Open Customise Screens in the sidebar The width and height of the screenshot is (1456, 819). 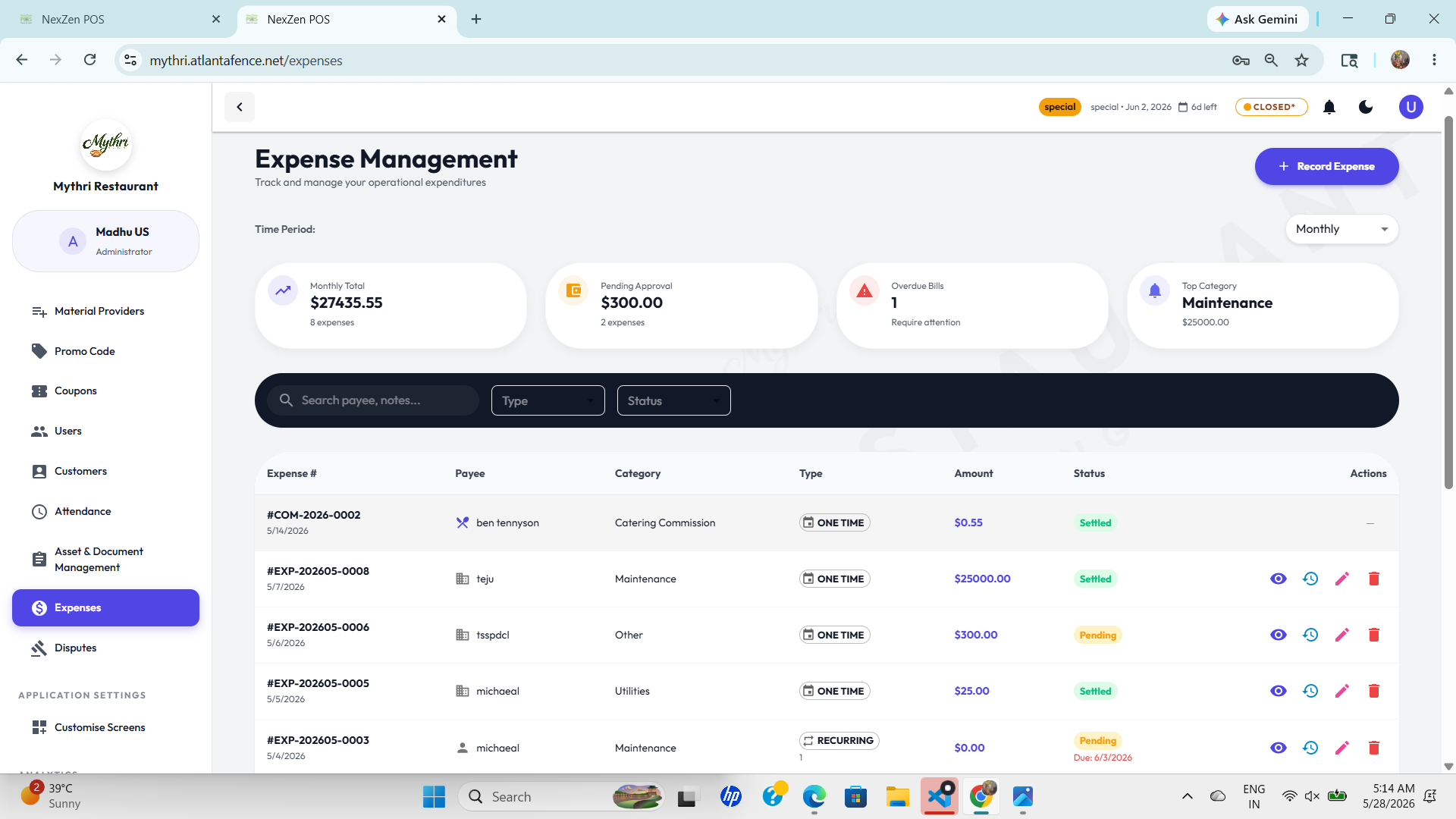(105, 728)
